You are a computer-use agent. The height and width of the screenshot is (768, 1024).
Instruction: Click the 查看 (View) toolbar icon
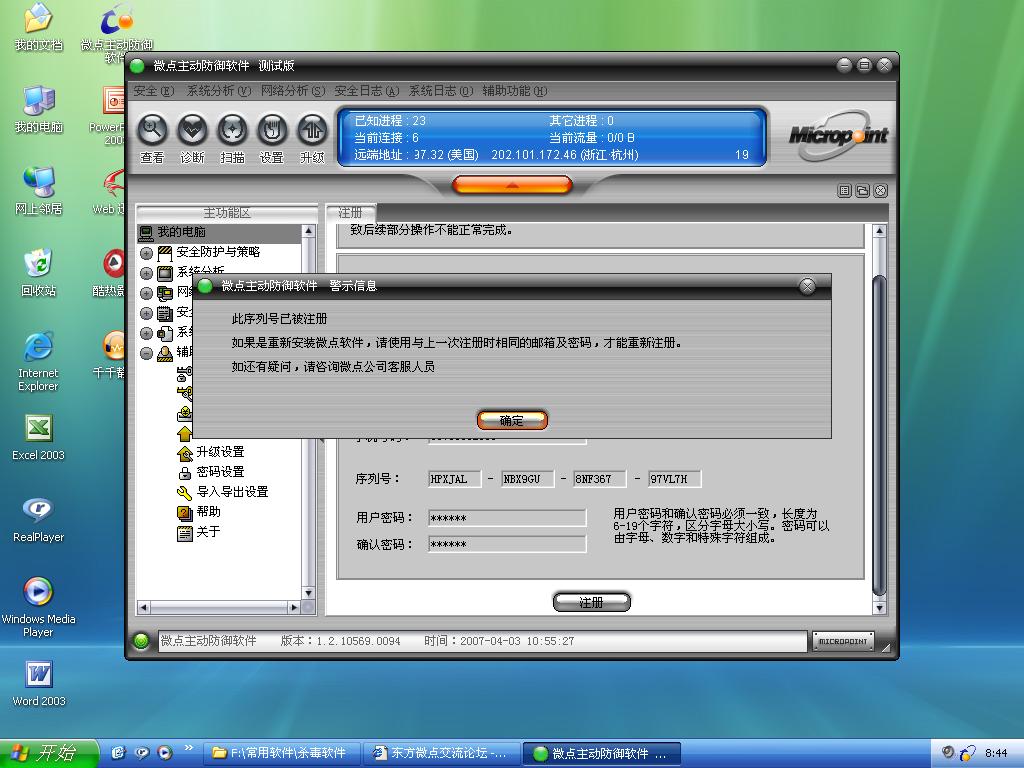coord(152,131)
